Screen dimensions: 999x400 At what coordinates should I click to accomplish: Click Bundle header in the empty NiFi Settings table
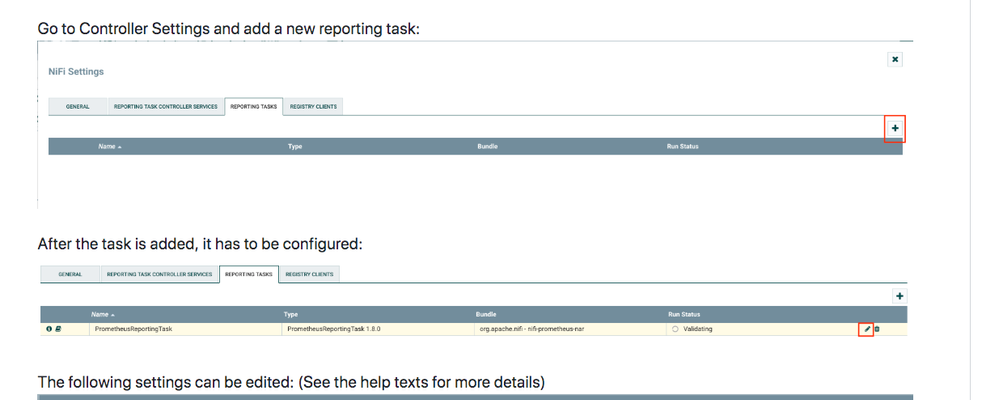pyautogui.click(x=487, y=146)
